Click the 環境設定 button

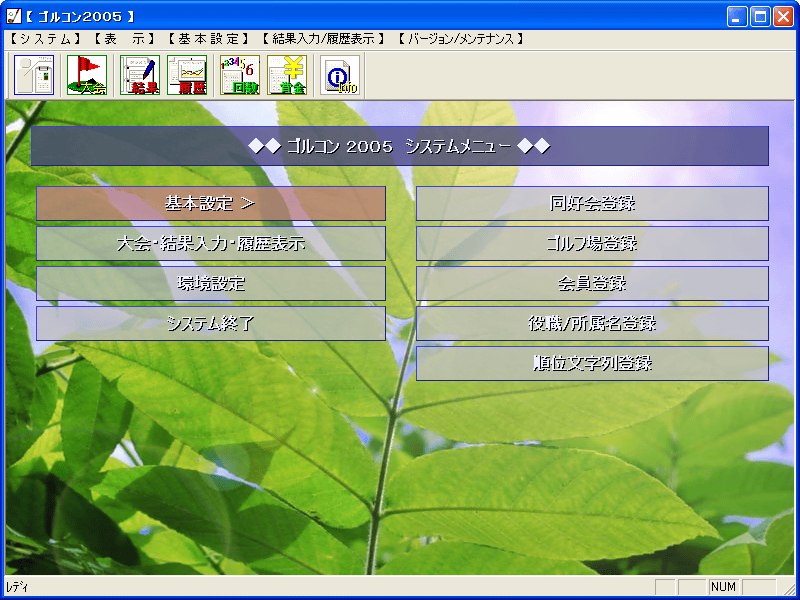click(x=211, y=283)
